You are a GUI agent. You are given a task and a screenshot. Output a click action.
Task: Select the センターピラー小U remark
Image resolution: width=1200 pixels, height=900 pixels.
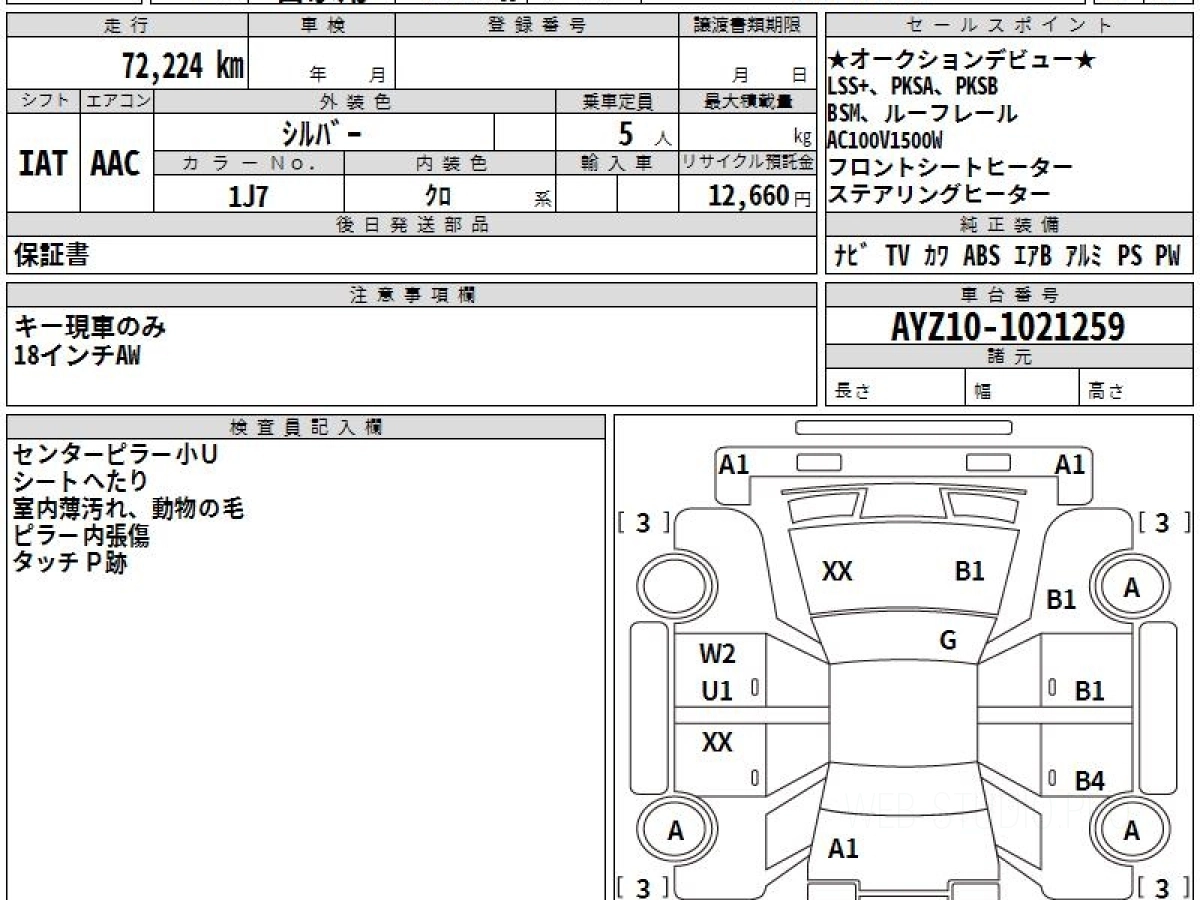[115, 455]
